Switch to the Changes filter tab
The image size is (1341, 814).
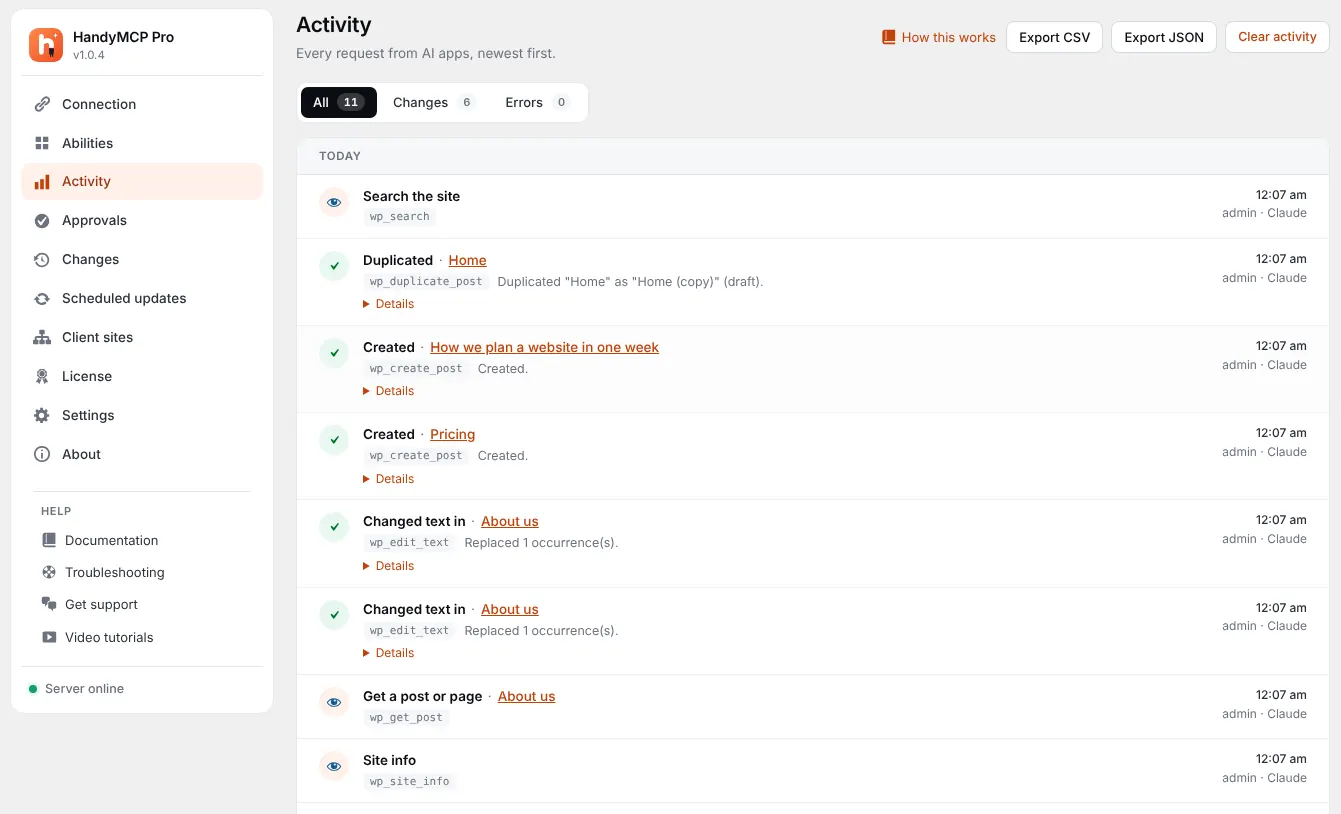[433, 103]
